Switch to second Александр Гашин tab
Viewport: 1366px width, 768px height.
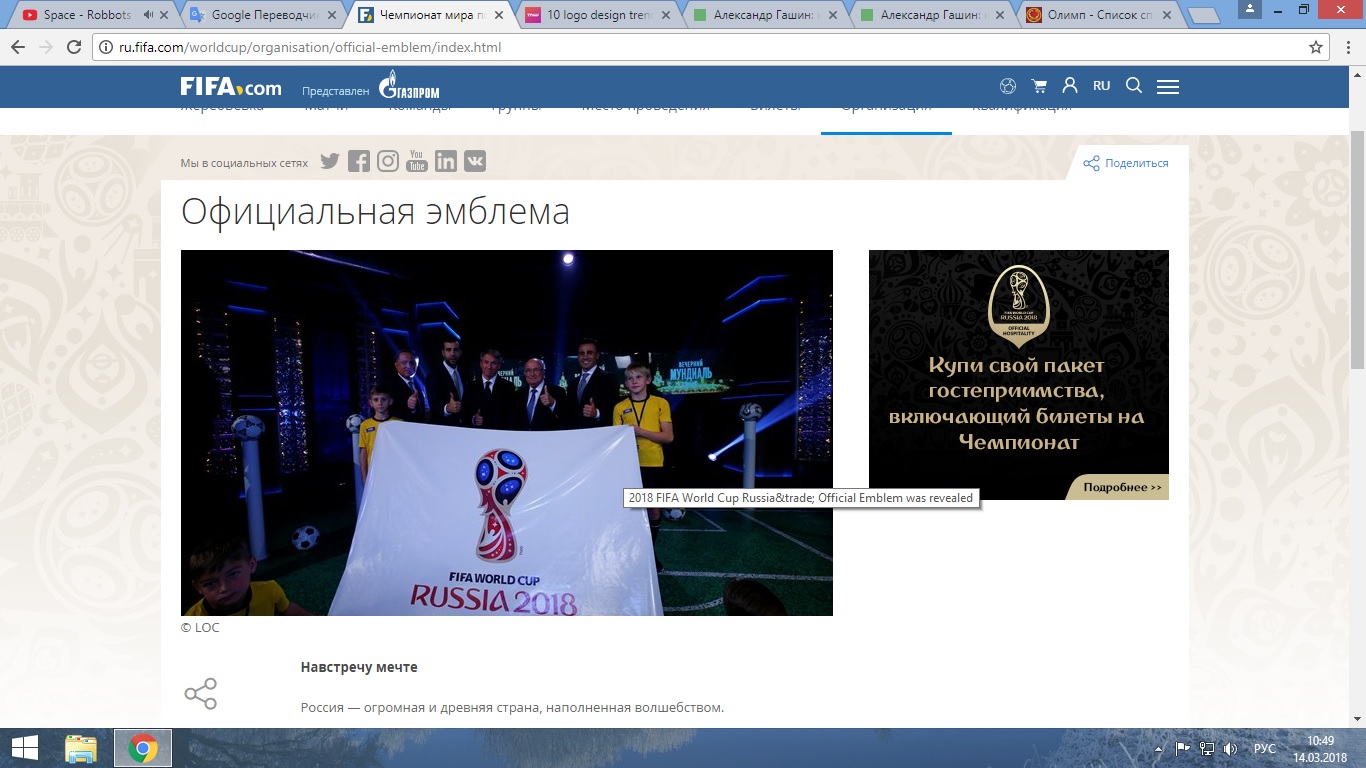coord(934,15)
